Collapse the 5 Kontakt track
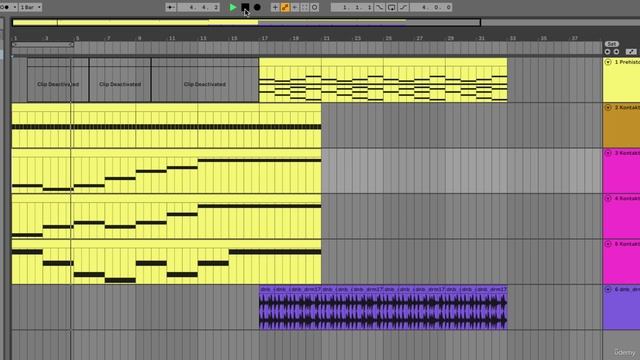This screenshot has height=360, width=640. point(608,244)
